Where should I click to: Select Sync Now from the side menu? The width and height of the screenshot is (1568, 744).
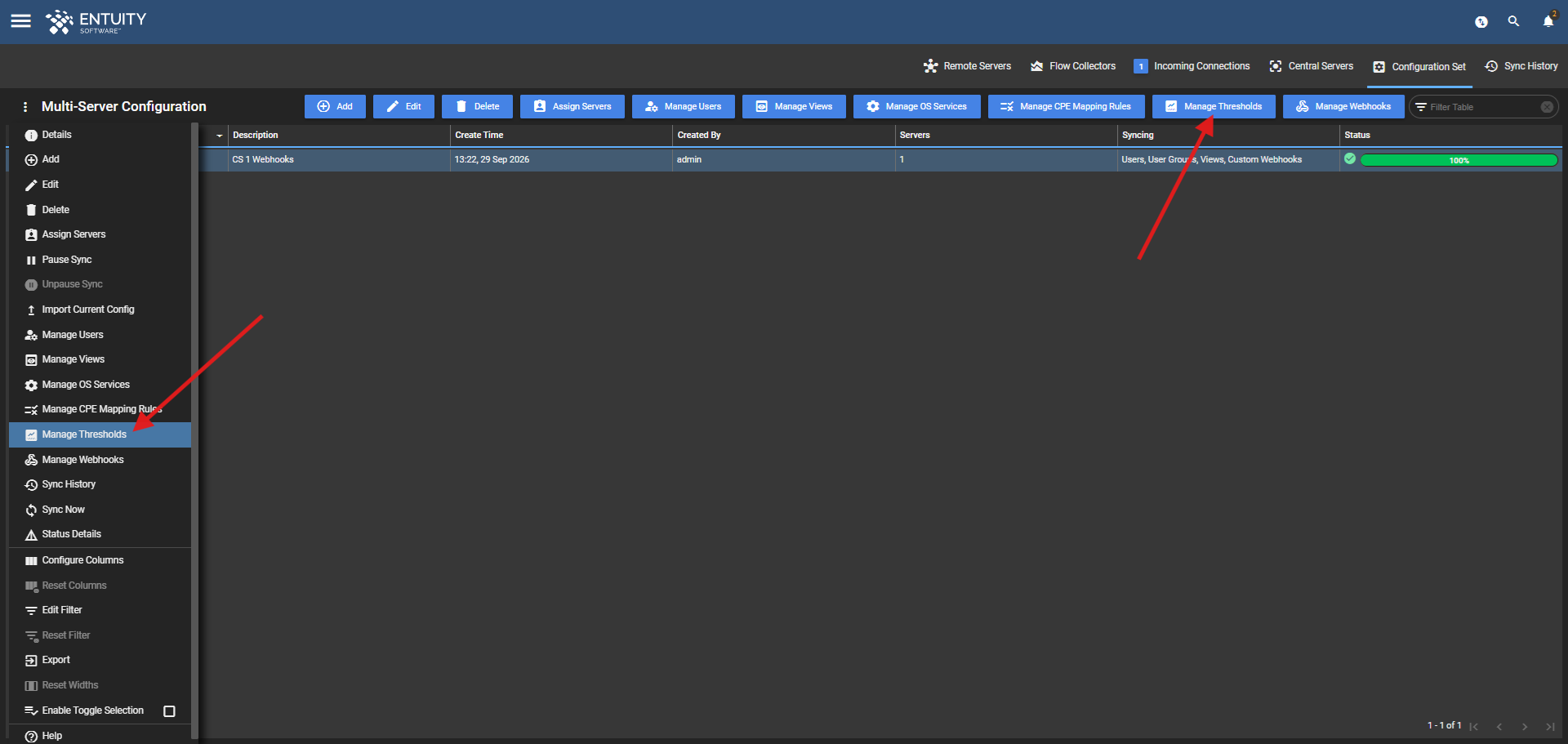click(100, 510)
